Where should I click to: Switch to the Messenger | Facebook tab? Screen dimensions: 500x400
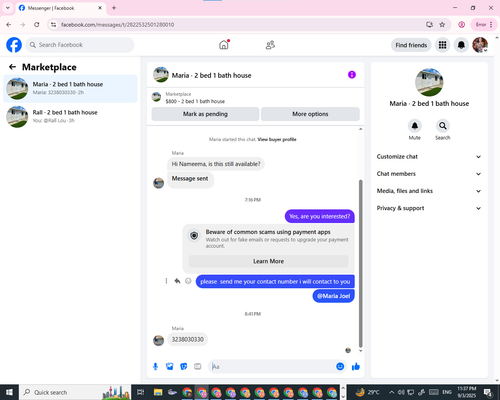(61, 8)
